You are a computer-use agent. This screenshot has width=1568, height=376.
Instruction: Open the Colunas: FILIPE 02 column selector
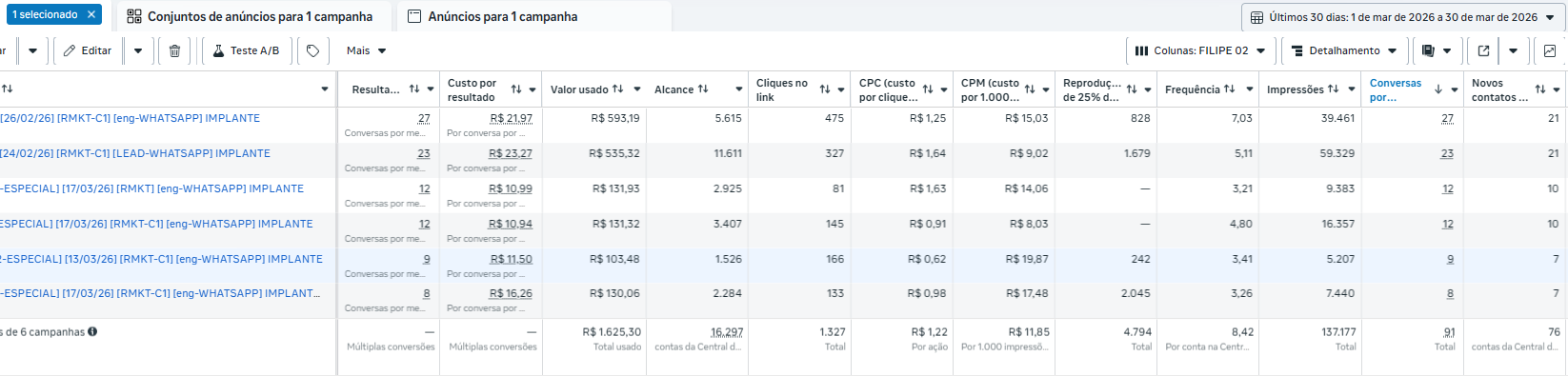(x=1200, y=50)
